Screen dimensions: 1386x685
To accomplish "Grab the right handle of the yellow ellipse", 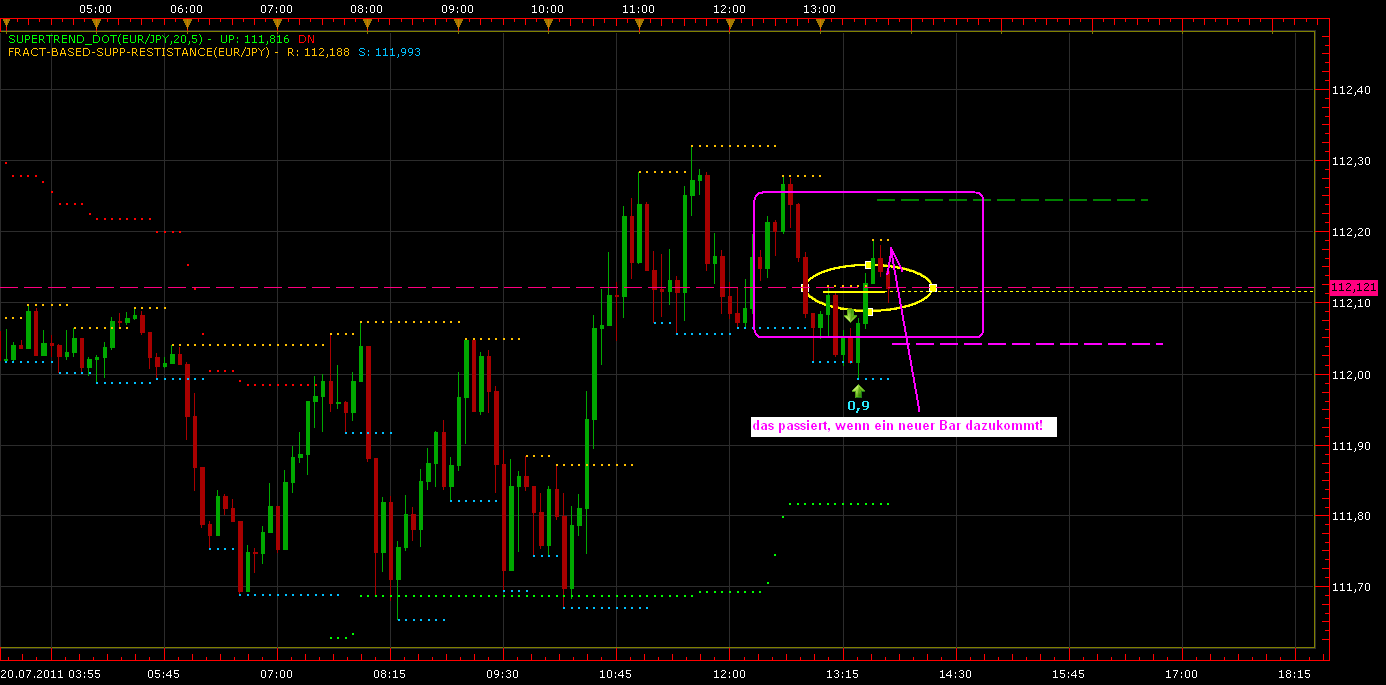I will [x=933, y=288].
